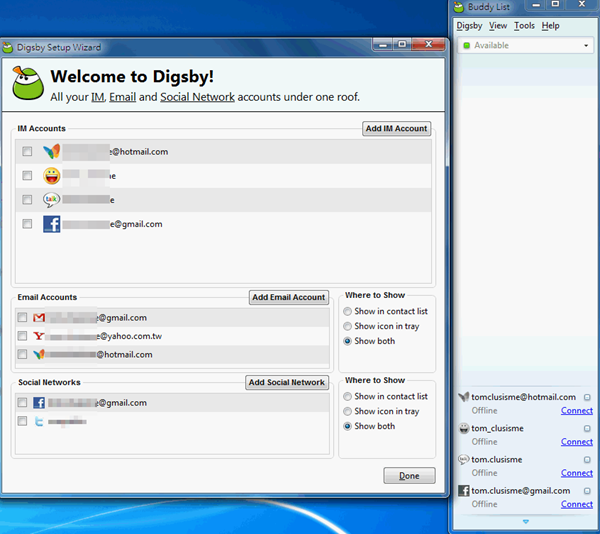This screenshot has height=534, width=600.
Task: Open the Tools menu
Action: (524, 26)
